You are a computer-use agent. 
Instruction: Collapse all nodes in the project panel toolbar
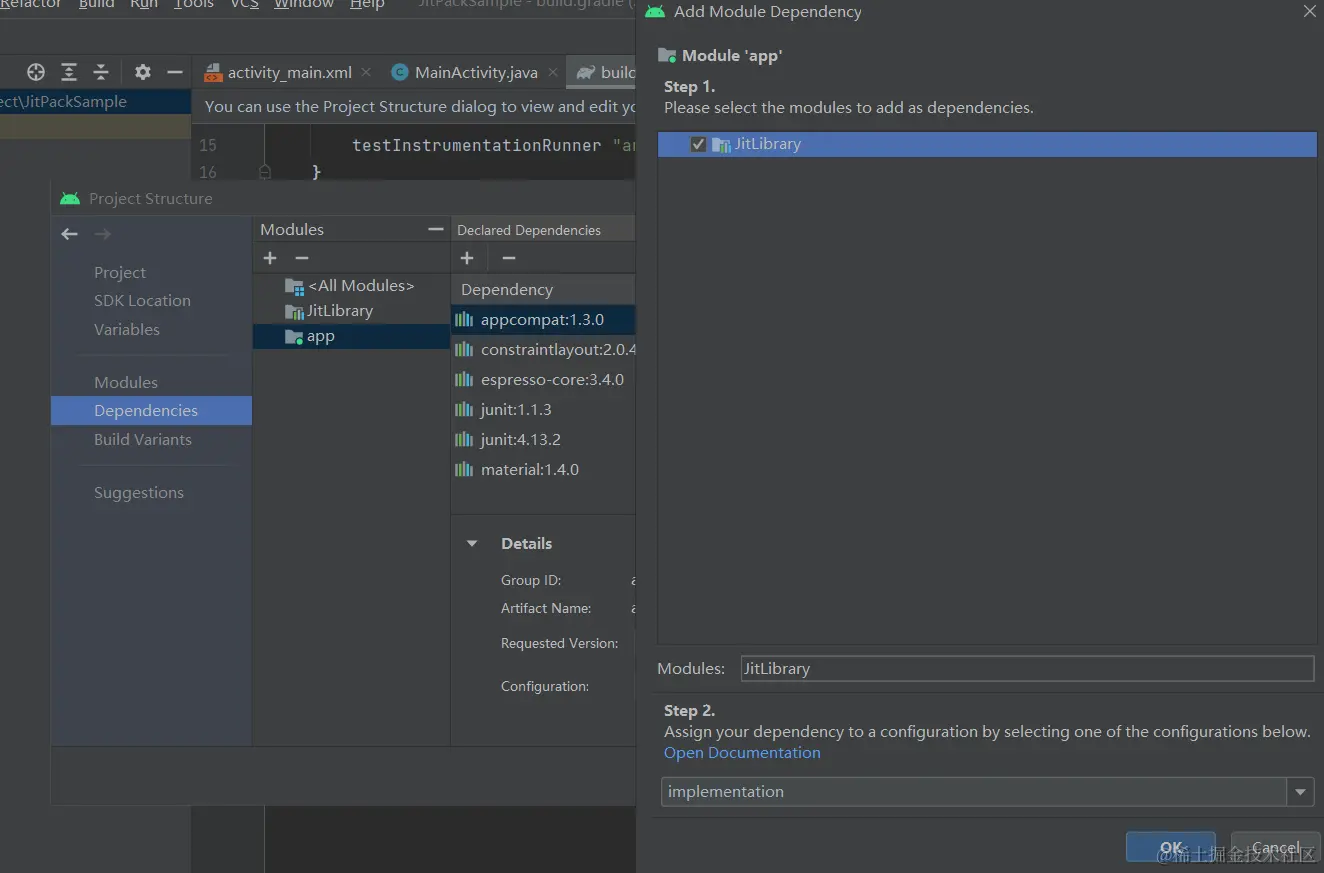[101, 72]
